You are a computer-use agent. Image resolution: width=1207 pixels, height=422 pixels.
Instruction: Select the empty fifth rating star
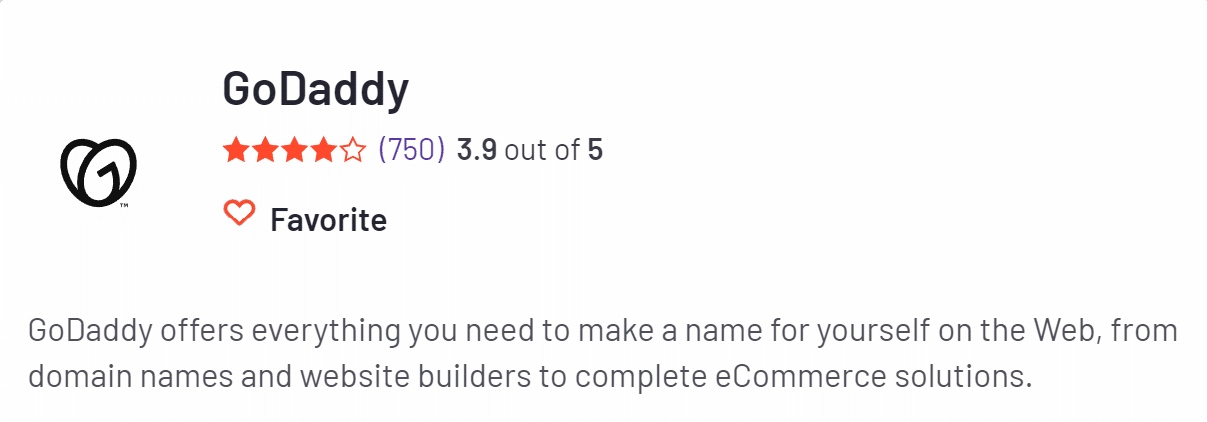(352, 150)
